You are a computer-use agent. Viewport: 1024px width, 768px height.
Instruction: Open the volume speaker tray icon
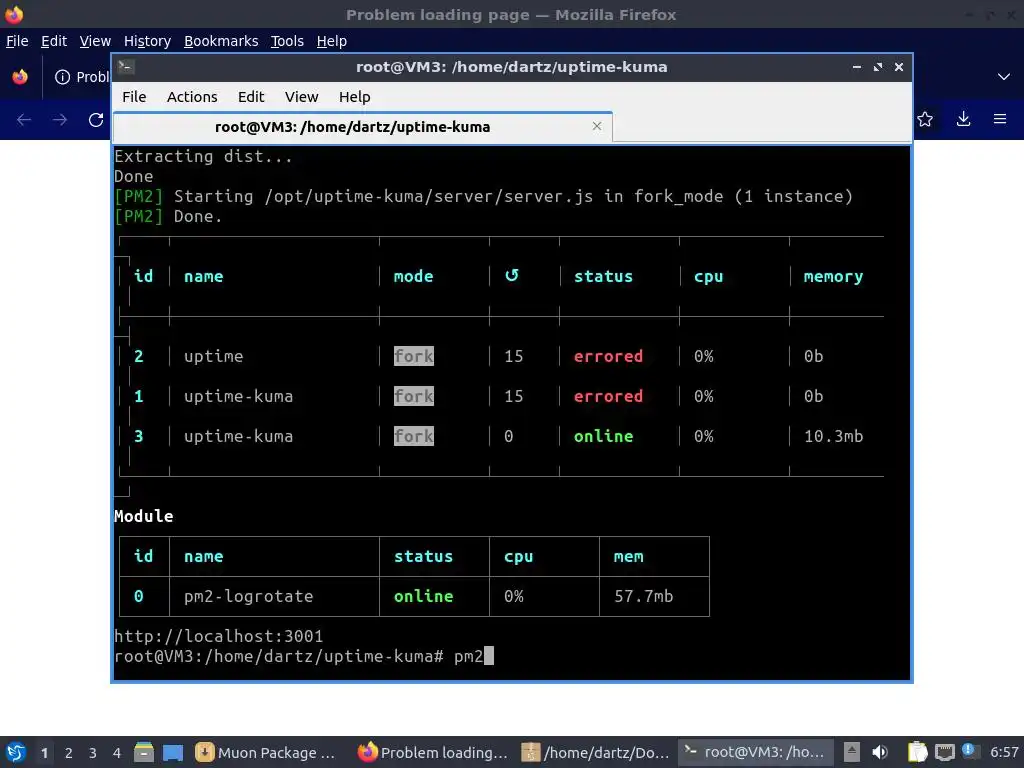[x=880, y=752]
